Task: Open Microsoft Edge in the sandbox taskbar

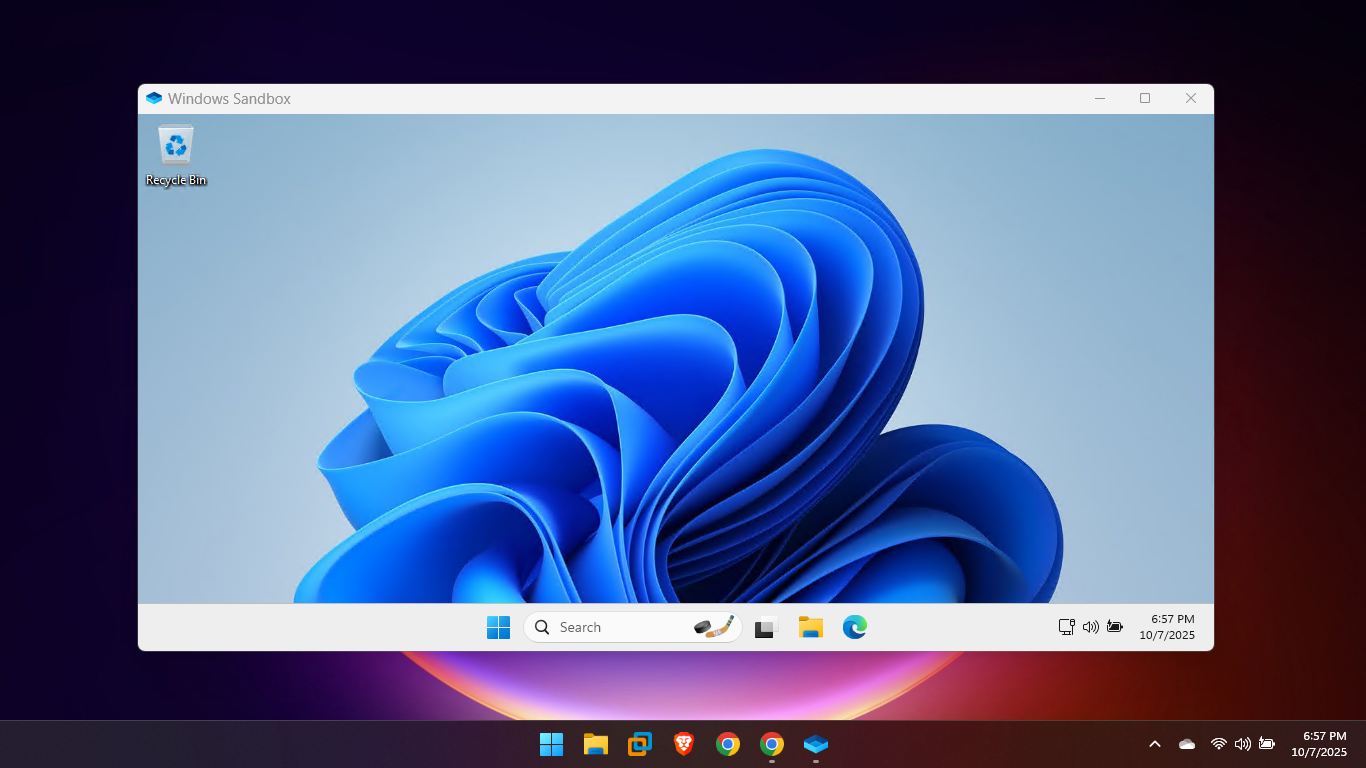Action: click(x=854, y=627)
